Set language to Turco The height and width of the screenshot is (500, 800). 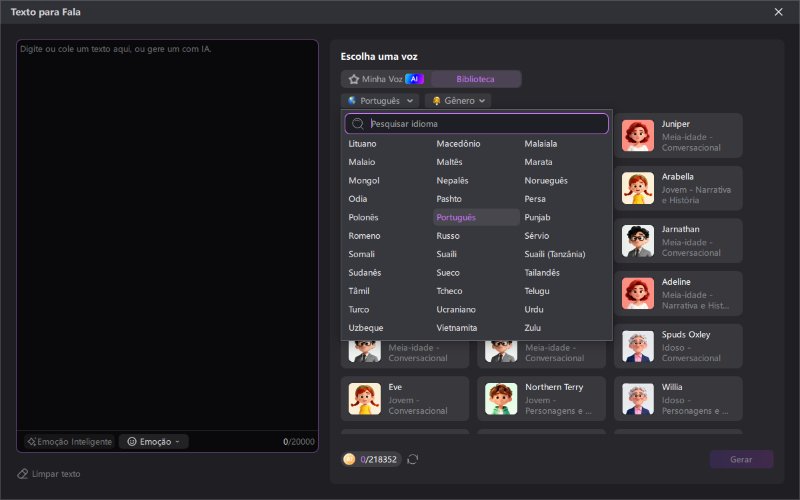[359, 309]
